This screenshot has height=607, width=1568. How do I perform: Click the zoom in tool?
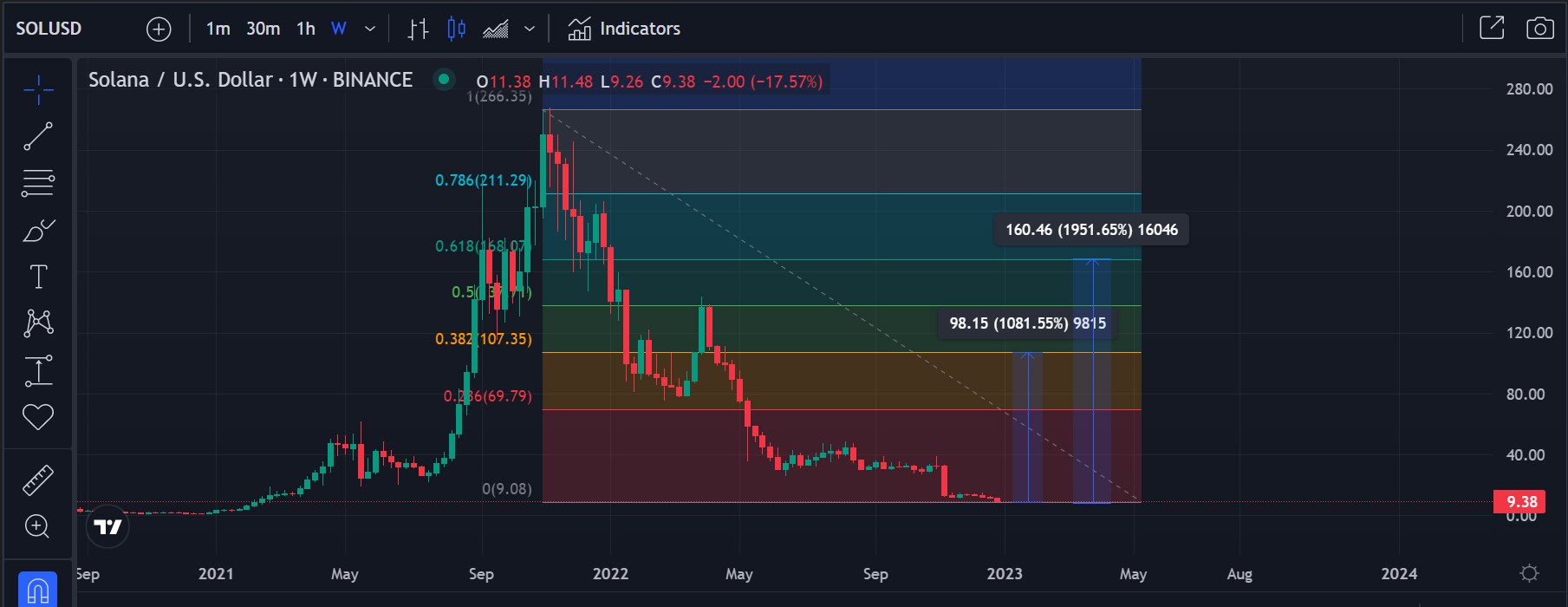[37, 526]
